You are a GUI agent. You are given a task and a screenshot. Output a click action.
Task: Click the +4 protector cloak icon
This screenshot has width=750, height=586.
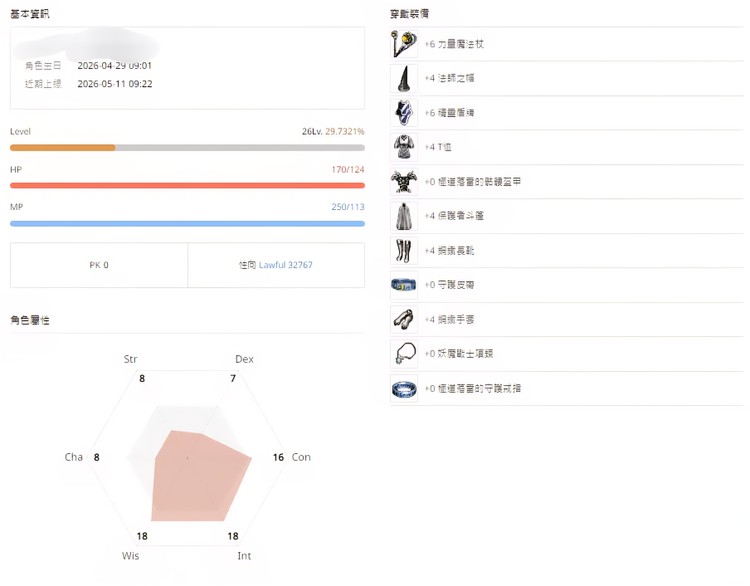click(404, 216)
